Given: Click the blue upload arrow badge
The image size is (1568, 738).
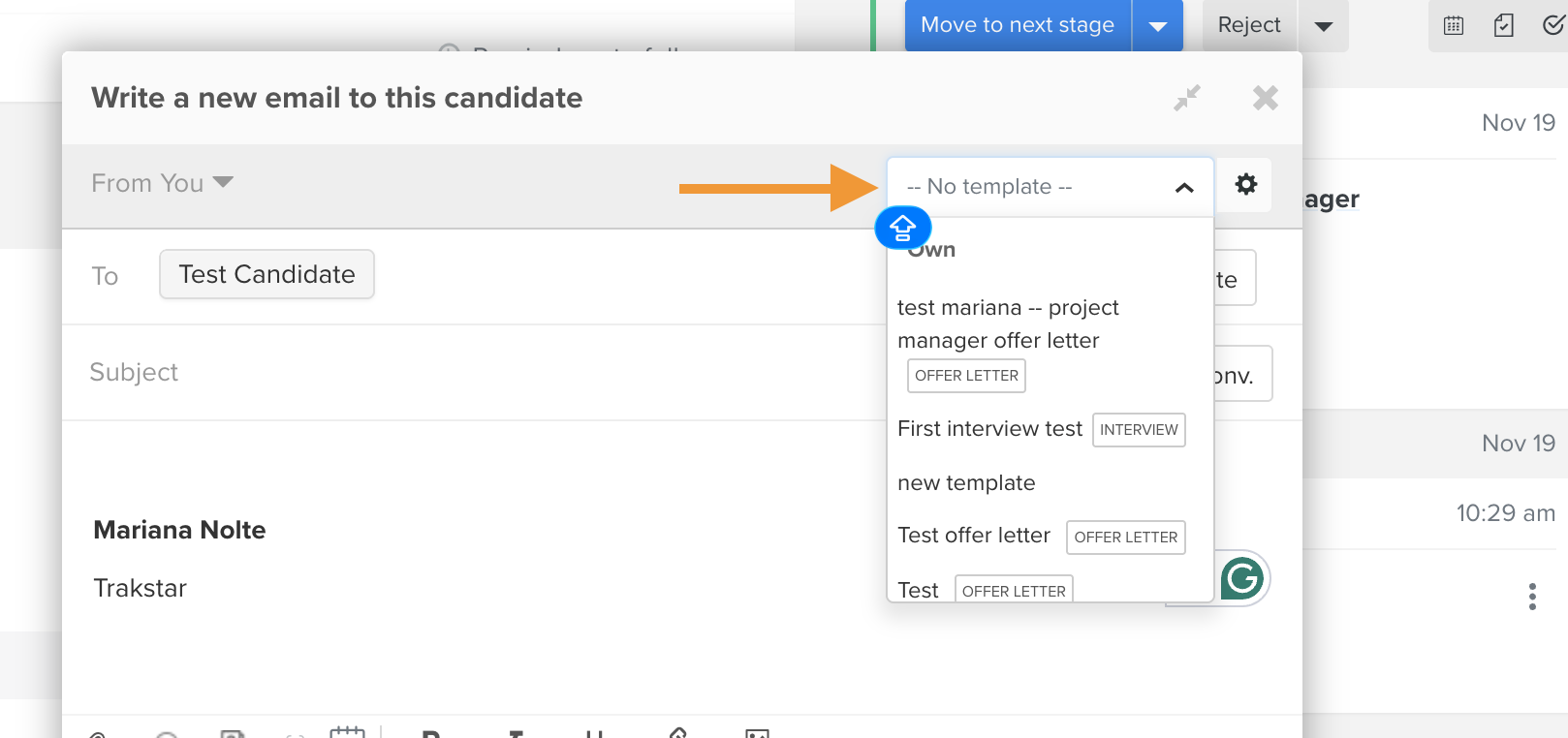Looking at the screenshot, I should pos(903,229).
